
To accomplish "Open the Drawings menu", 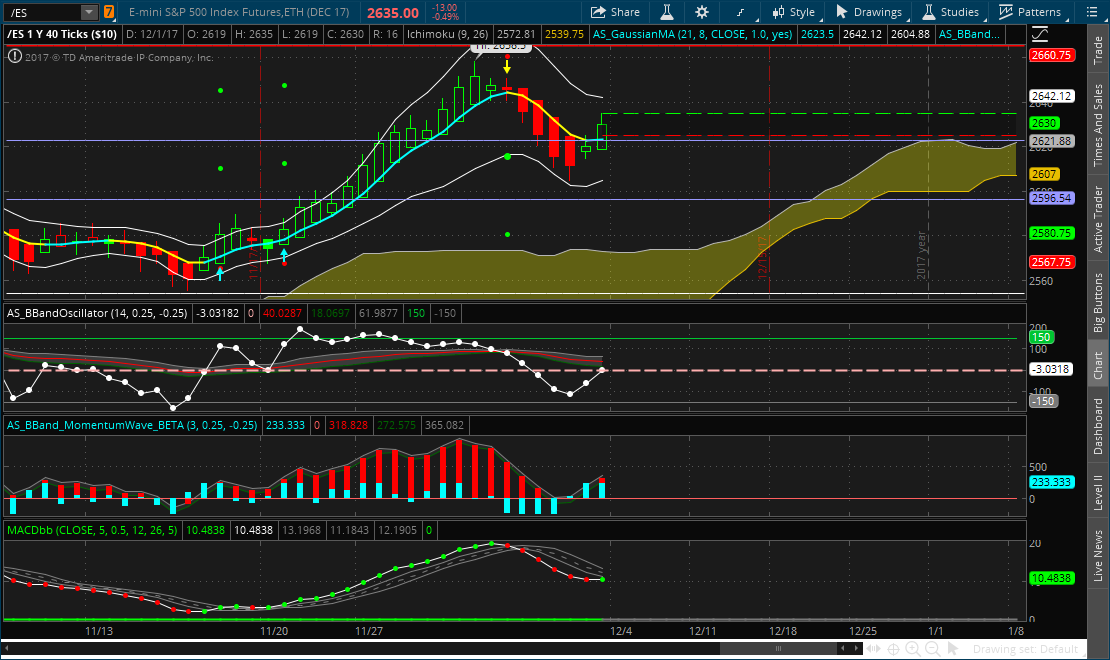I will [x=868, y=12].
